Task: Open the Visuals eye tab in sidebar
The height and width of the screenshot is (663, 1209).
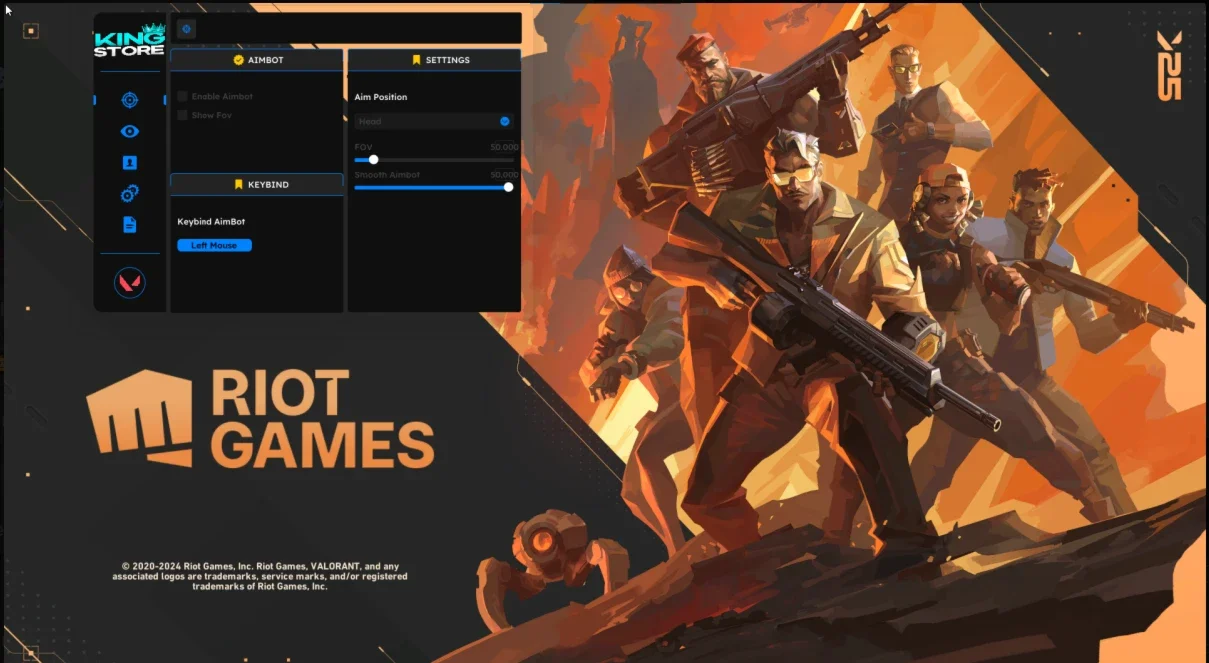Action: point(129,132)
